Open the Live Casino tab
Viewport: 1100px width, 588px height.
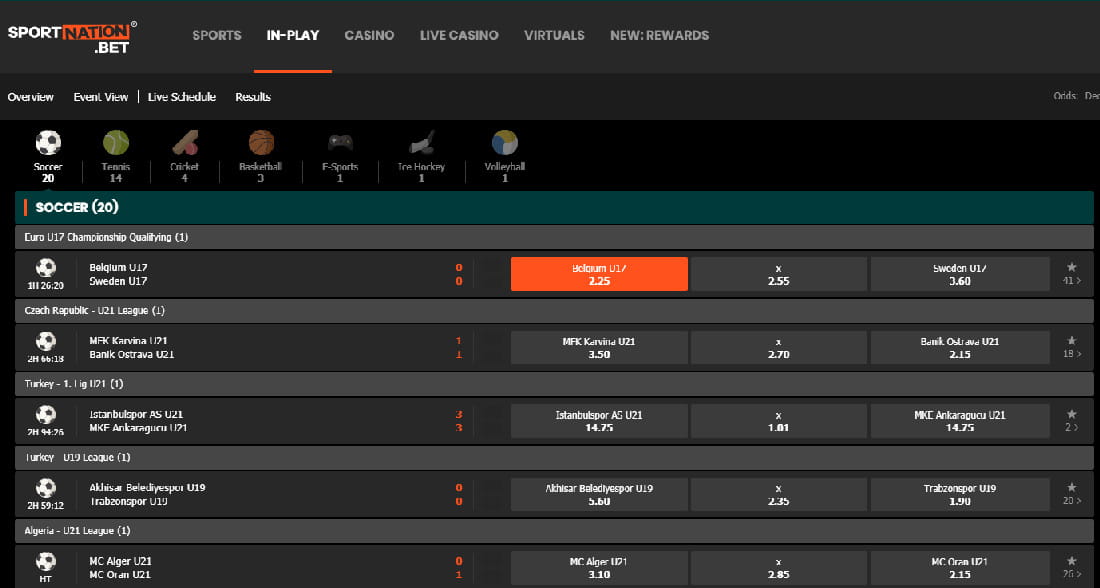[x=459, y=35]
